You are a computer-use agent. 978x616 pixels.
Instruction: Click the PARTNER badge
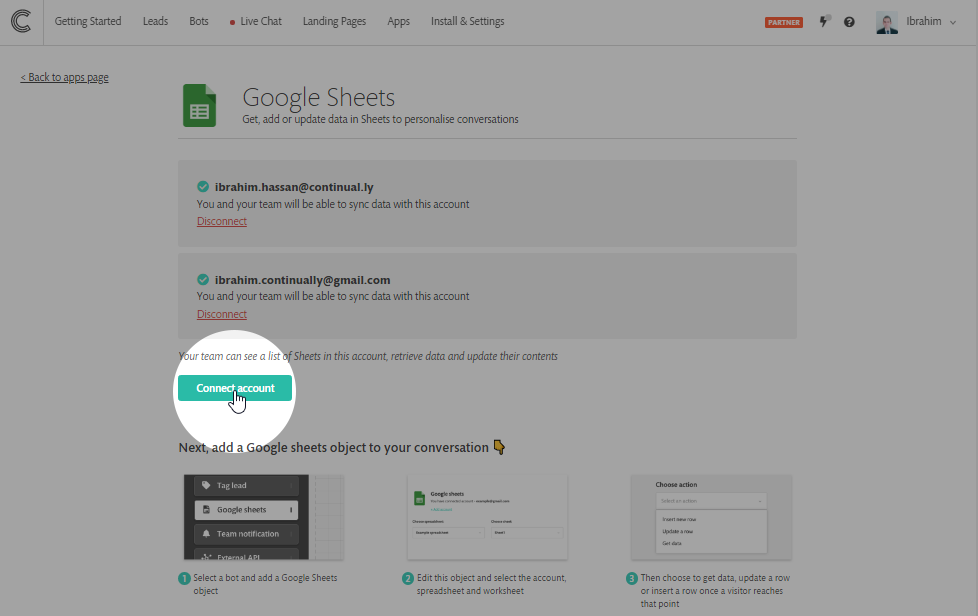click(784, 22)
